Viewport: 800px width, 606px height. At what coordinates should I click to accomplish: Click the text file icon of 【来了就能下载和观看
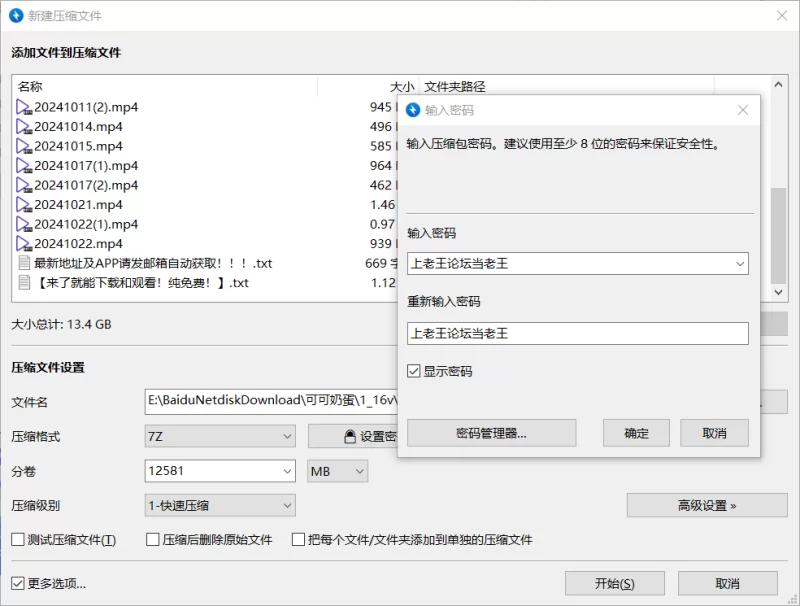[24, 283]
